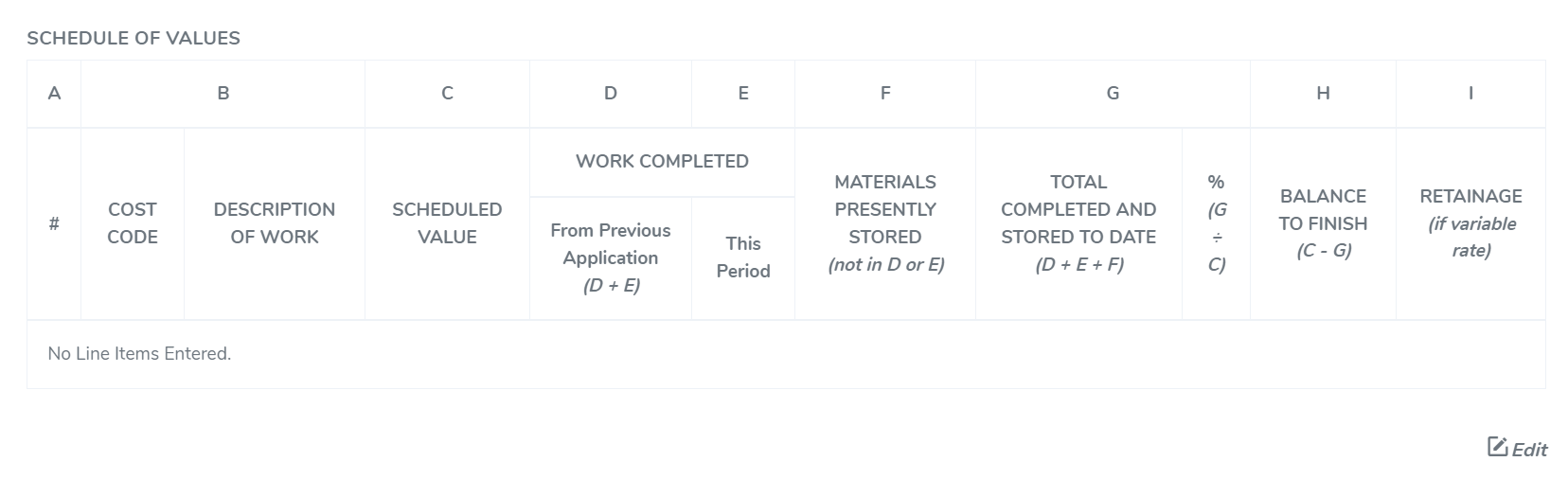Click the column letter A header
This screenshot has height=497, width=1568.
54,93
